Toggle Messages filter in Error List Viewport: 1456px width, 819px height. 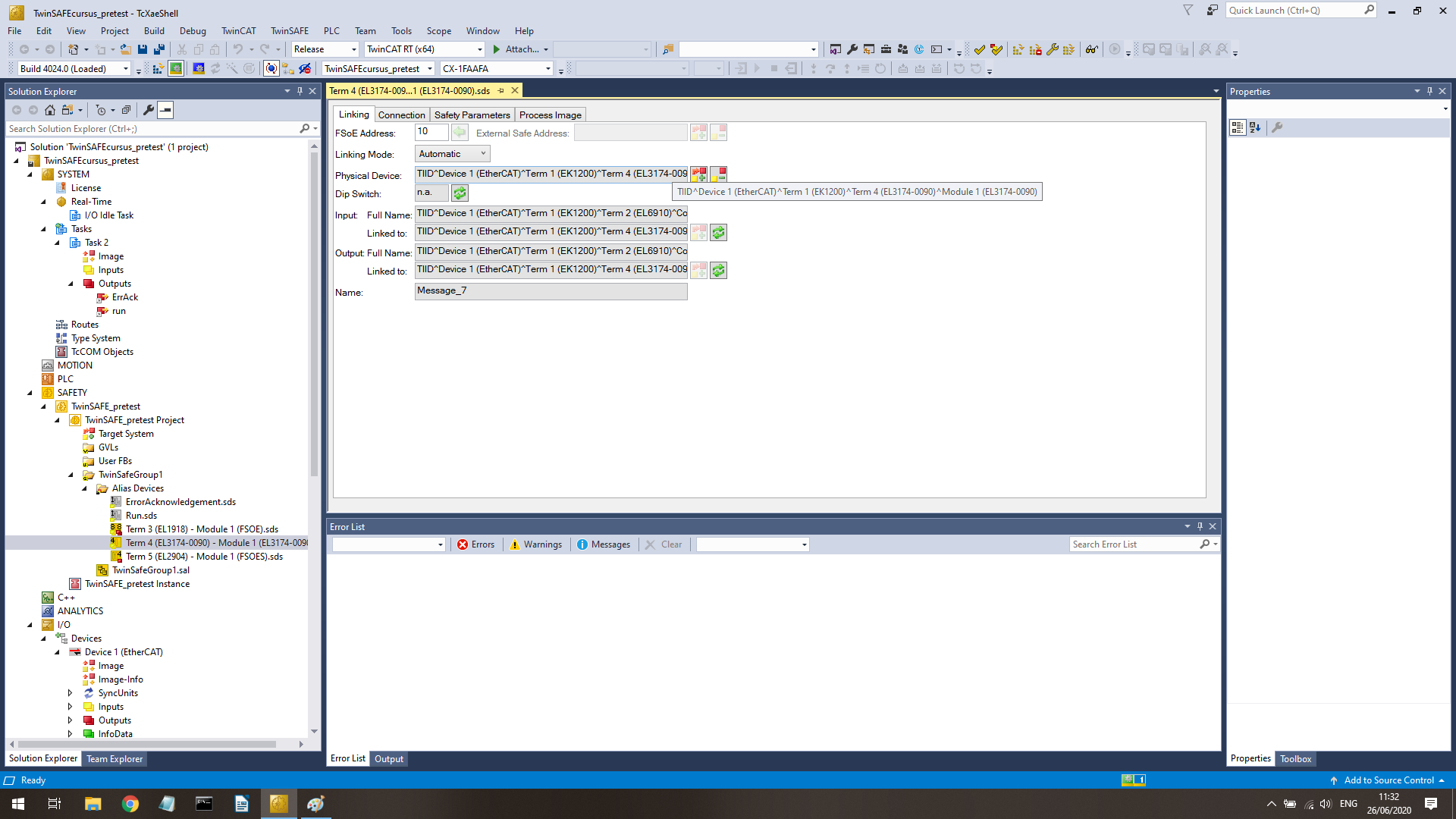(x=603, y=544)
